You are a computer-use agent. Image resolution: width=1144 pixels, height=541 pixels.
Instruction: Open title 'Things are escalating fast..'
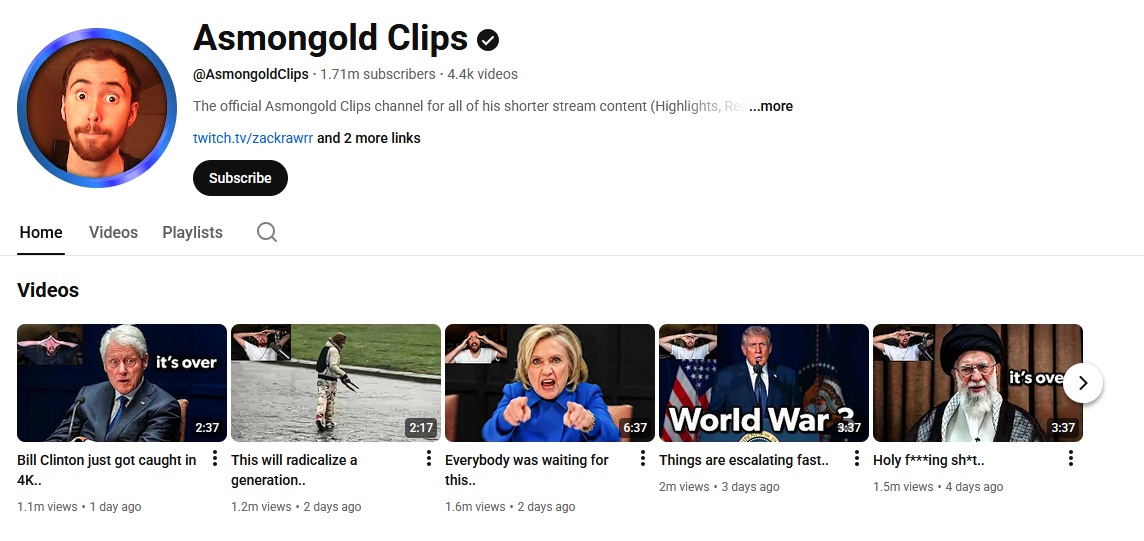tap(743, 461)
